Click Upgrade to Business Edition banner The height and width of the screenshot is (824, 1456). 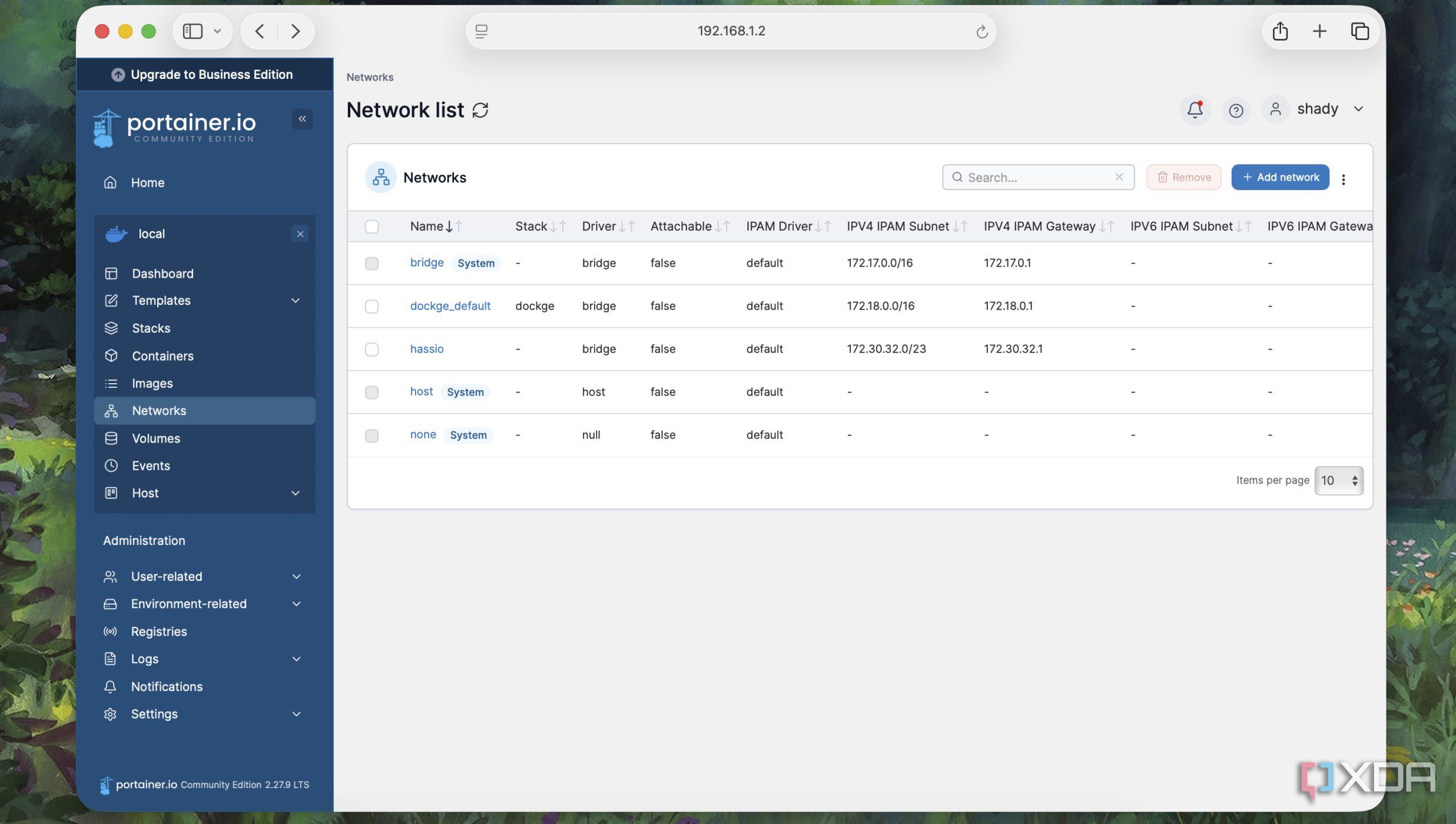tap(204, 75)
